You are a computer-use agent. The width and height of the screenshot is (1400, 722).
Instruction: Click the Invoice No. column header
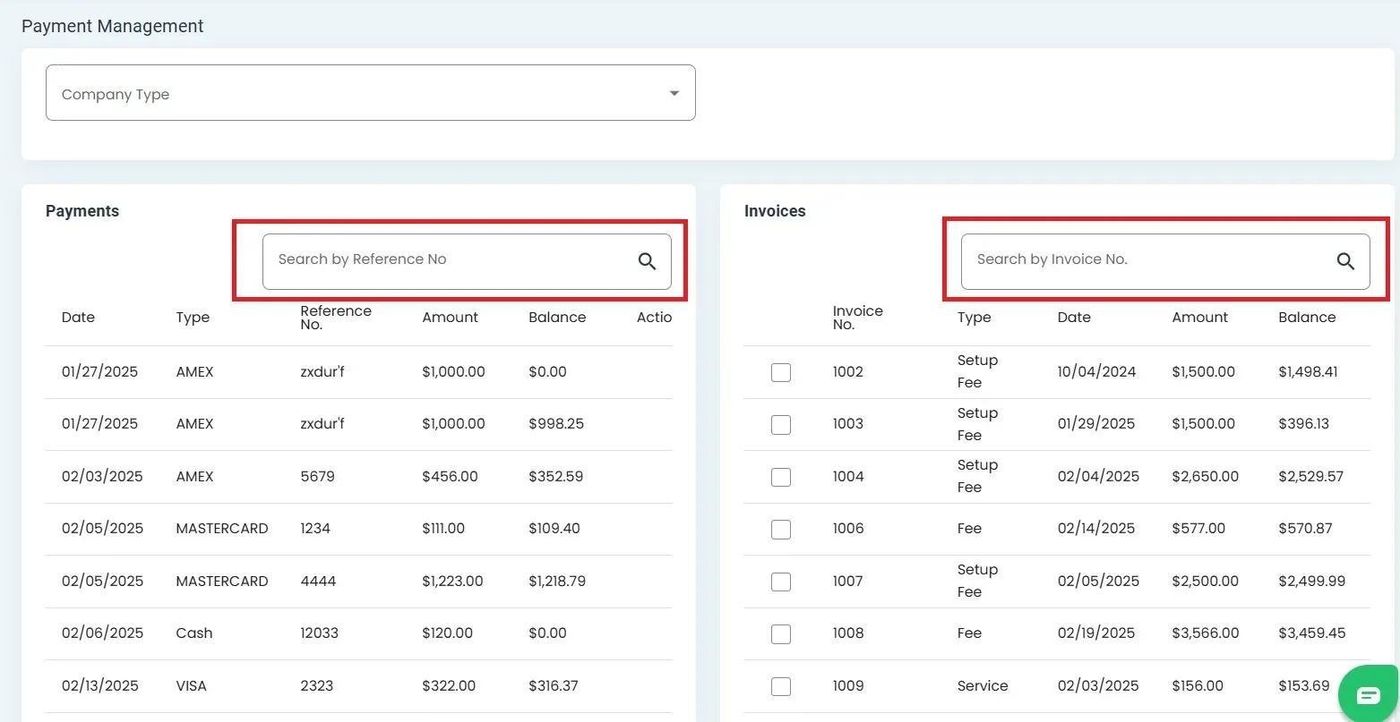click(857, 317)
